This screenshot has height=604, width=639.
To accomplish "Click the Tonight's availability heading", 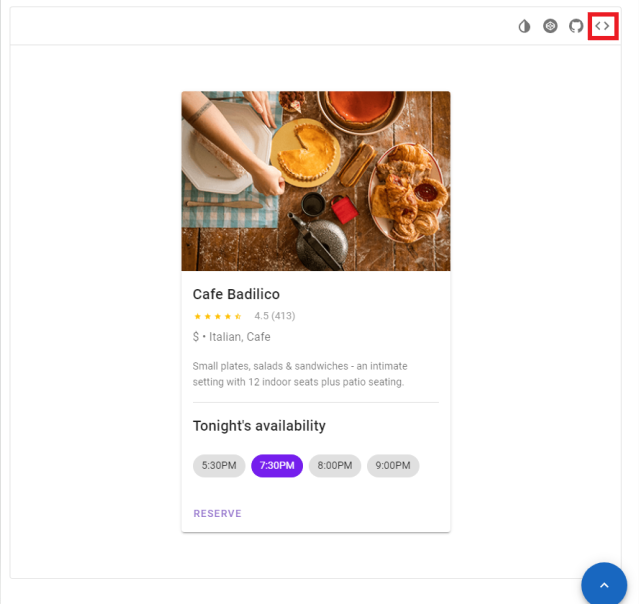I will point(259,425).
